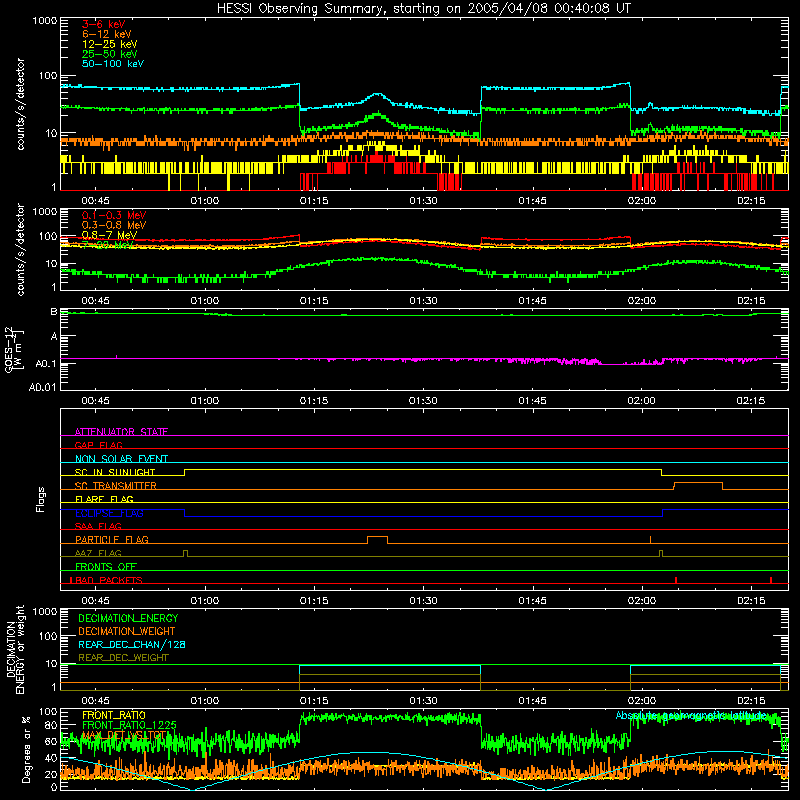The image size is (800, 800).
Task: Select the SC_IN_SUNLIGHT flag label
Action: coord(115,472)
